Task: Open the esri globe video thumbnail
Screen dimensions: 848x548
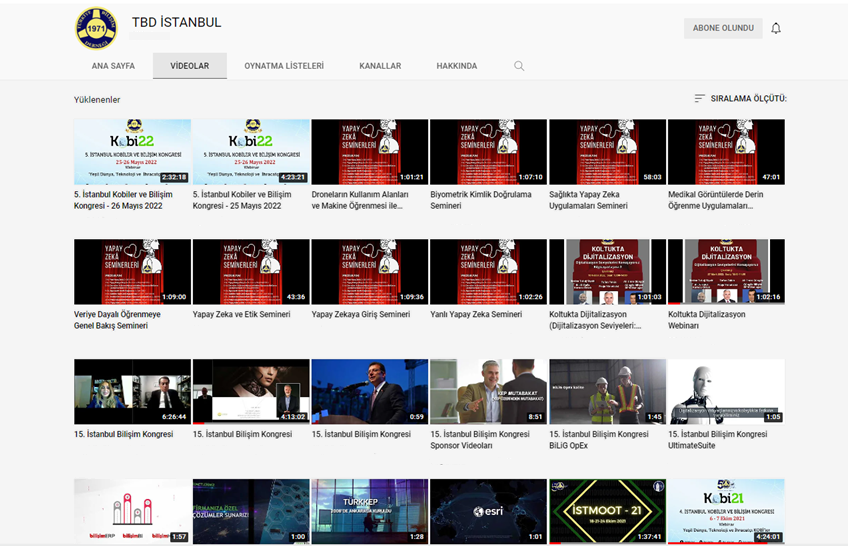Action: pos(488,511)
